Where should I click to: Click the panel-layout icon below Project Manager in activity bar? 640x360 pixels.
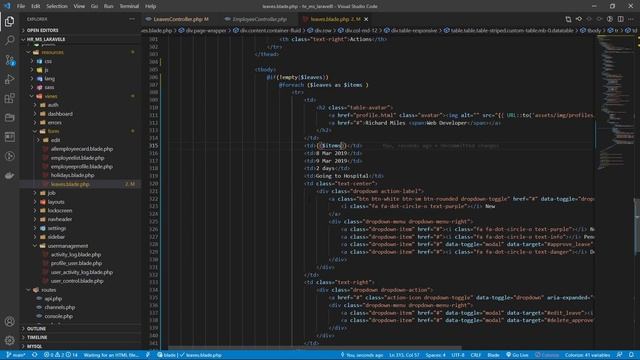point(9,137)
